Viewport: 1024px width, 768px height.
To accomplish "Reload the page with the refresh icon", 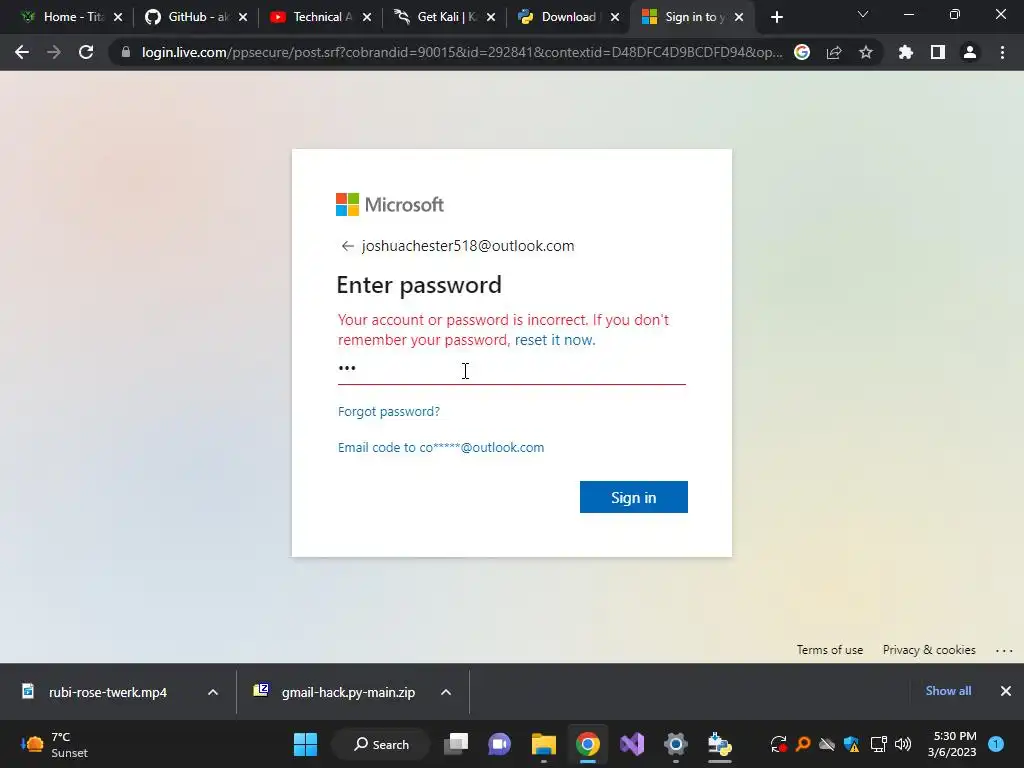I will click(x=86, y=52).
